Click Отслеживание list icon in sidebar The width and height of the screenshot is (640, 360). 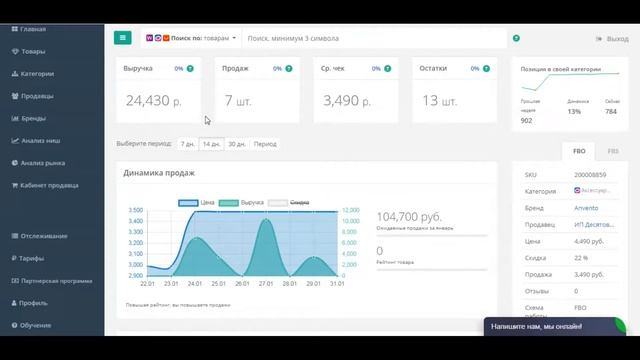(15, 236)
